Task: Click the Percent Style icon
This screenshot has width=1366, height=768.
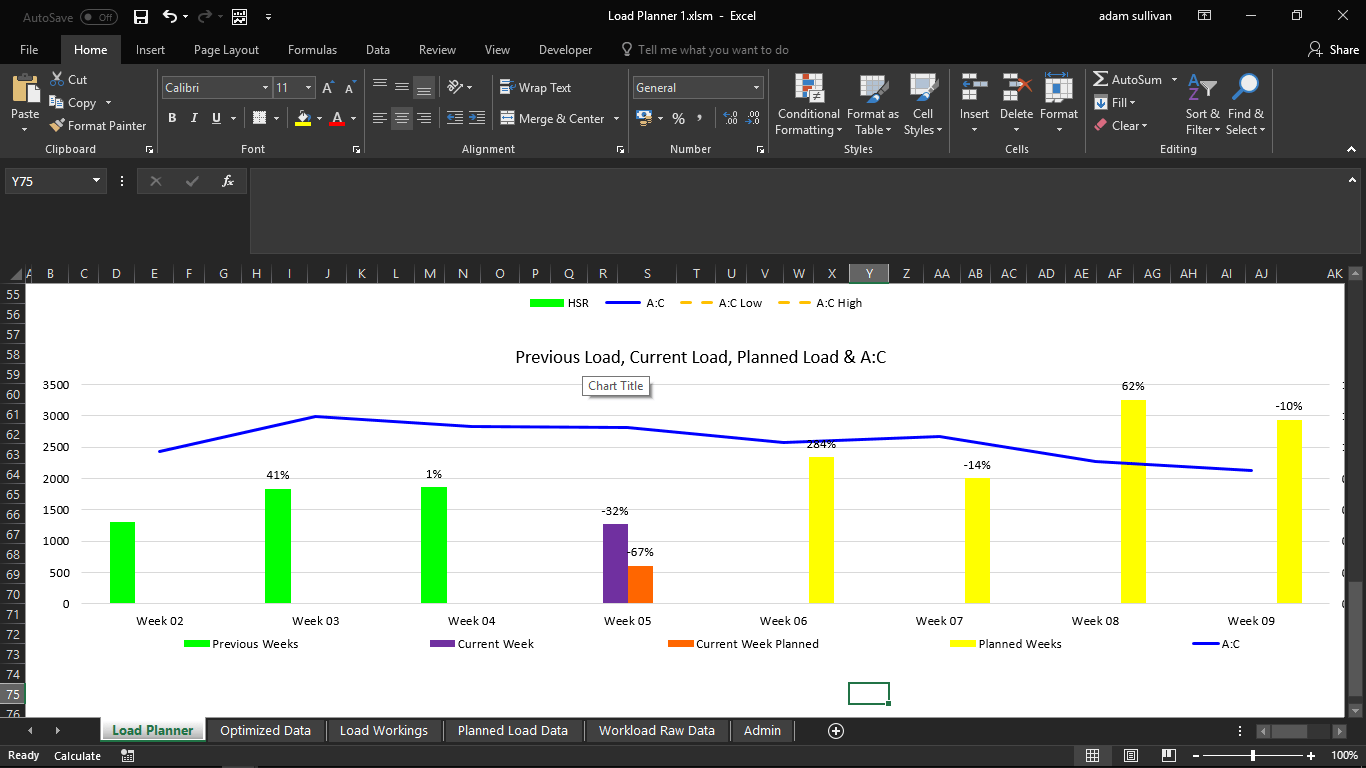Action: tap(678, 118)
